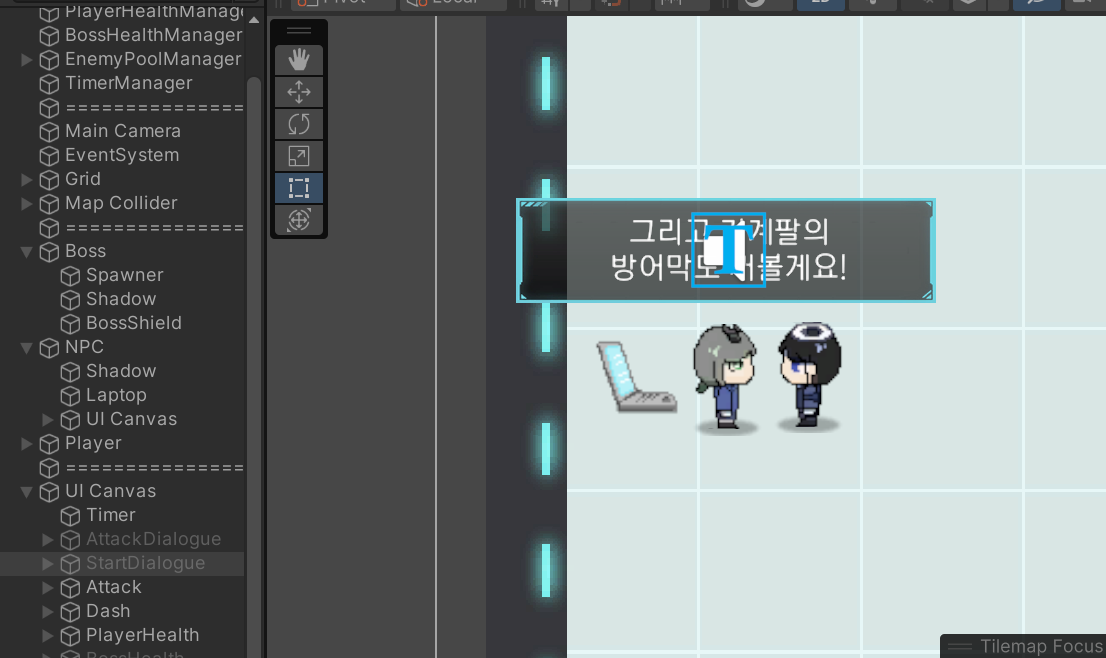The height and width of the screenshot is (658, 1106).
Task: Click the 'PlayerHealth' label
Action: point(142,635)
